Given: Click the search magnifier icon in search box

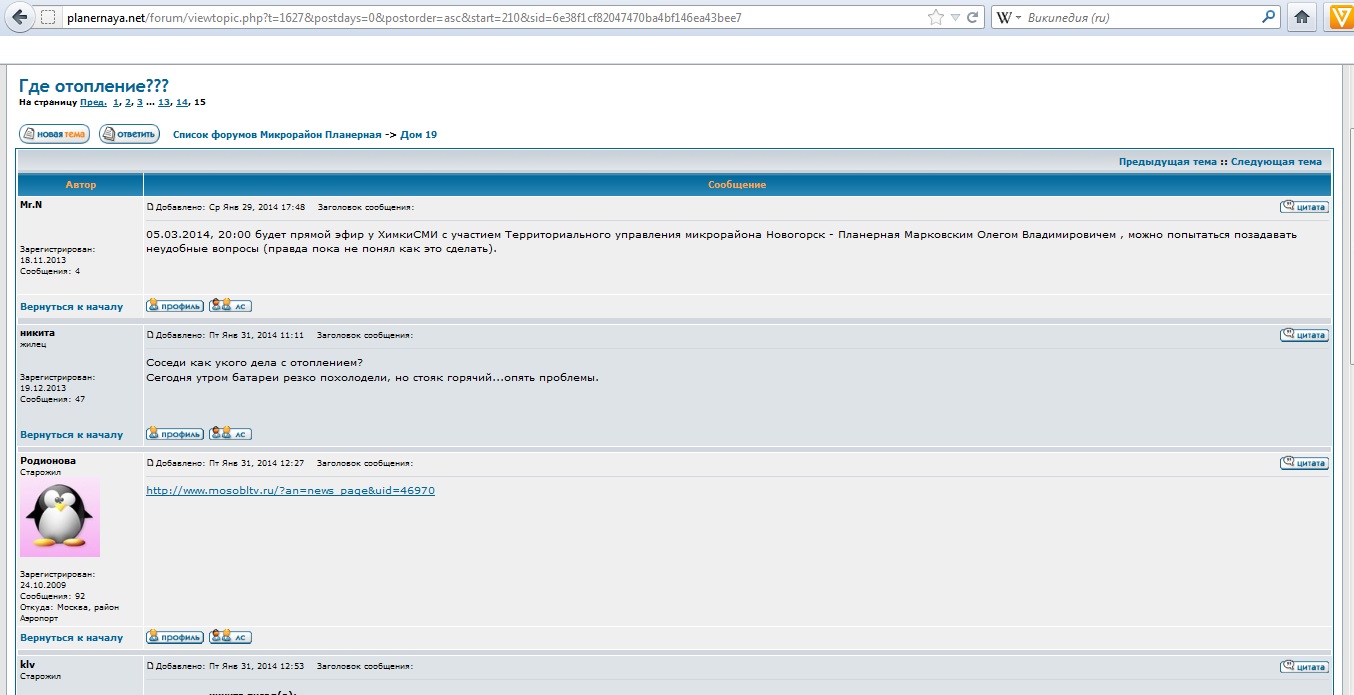Looking at the screenshot, I should click(x=1268, y=17).
